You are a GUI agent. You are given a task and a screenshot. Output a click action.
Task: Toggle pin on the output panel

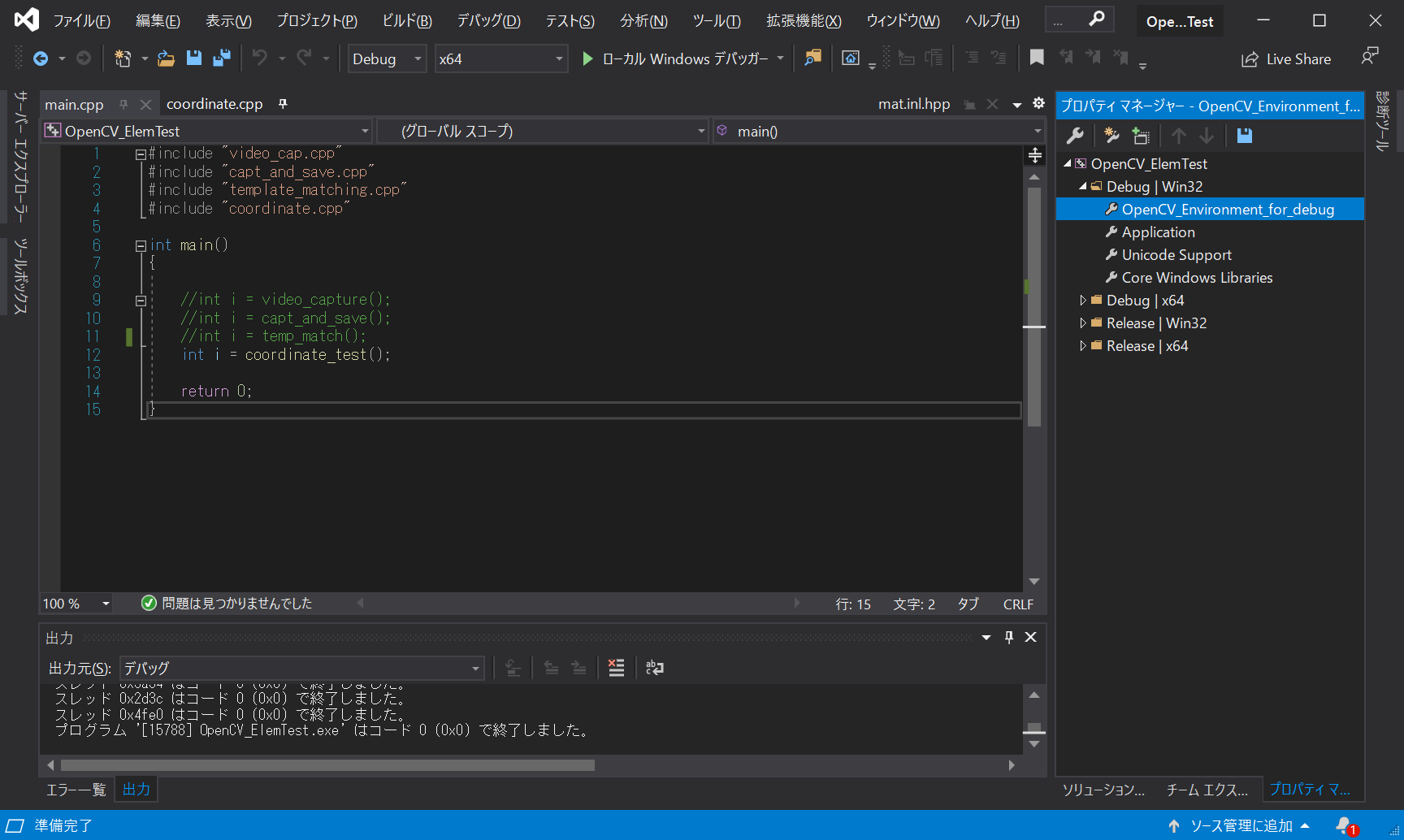[1008, 638]
